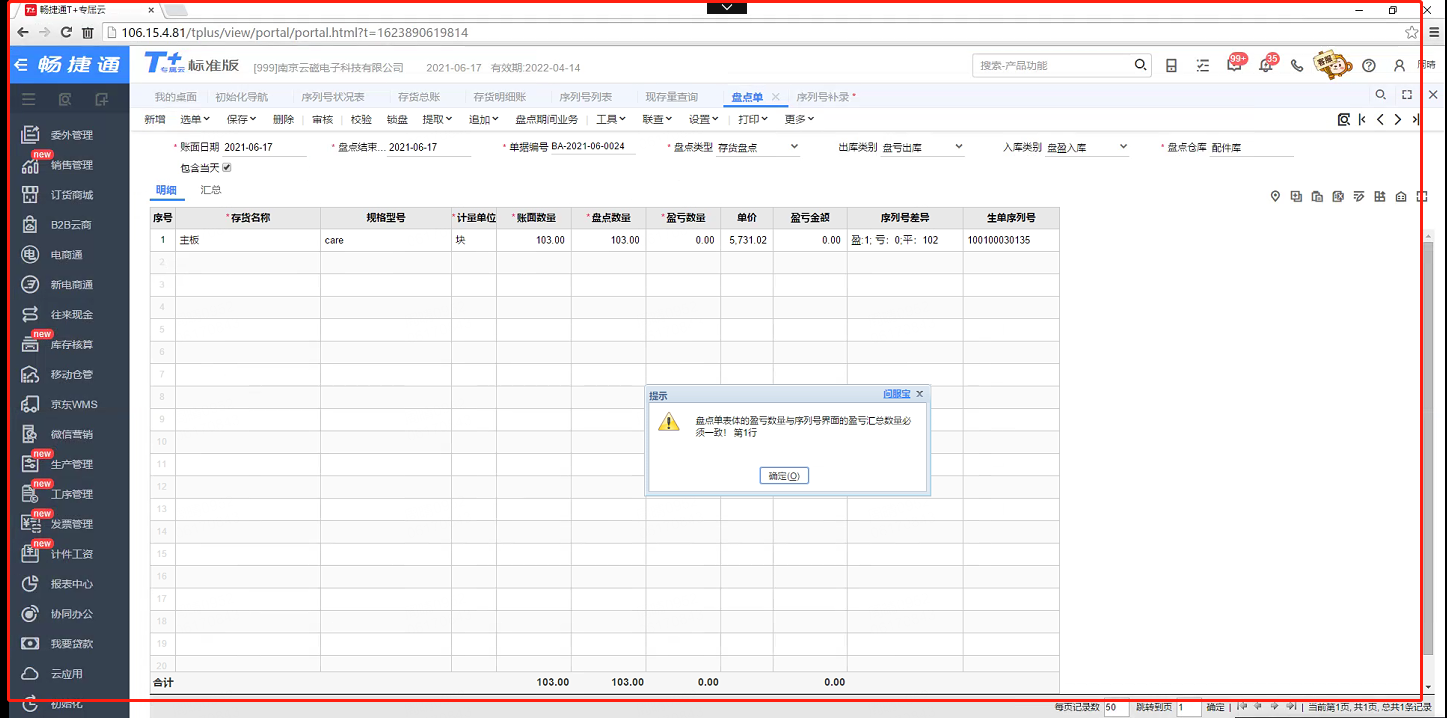Switch to 序列号补录 tab
Image resolution: width=1447 pixels, height=718 pixels.
pos(823,97)
